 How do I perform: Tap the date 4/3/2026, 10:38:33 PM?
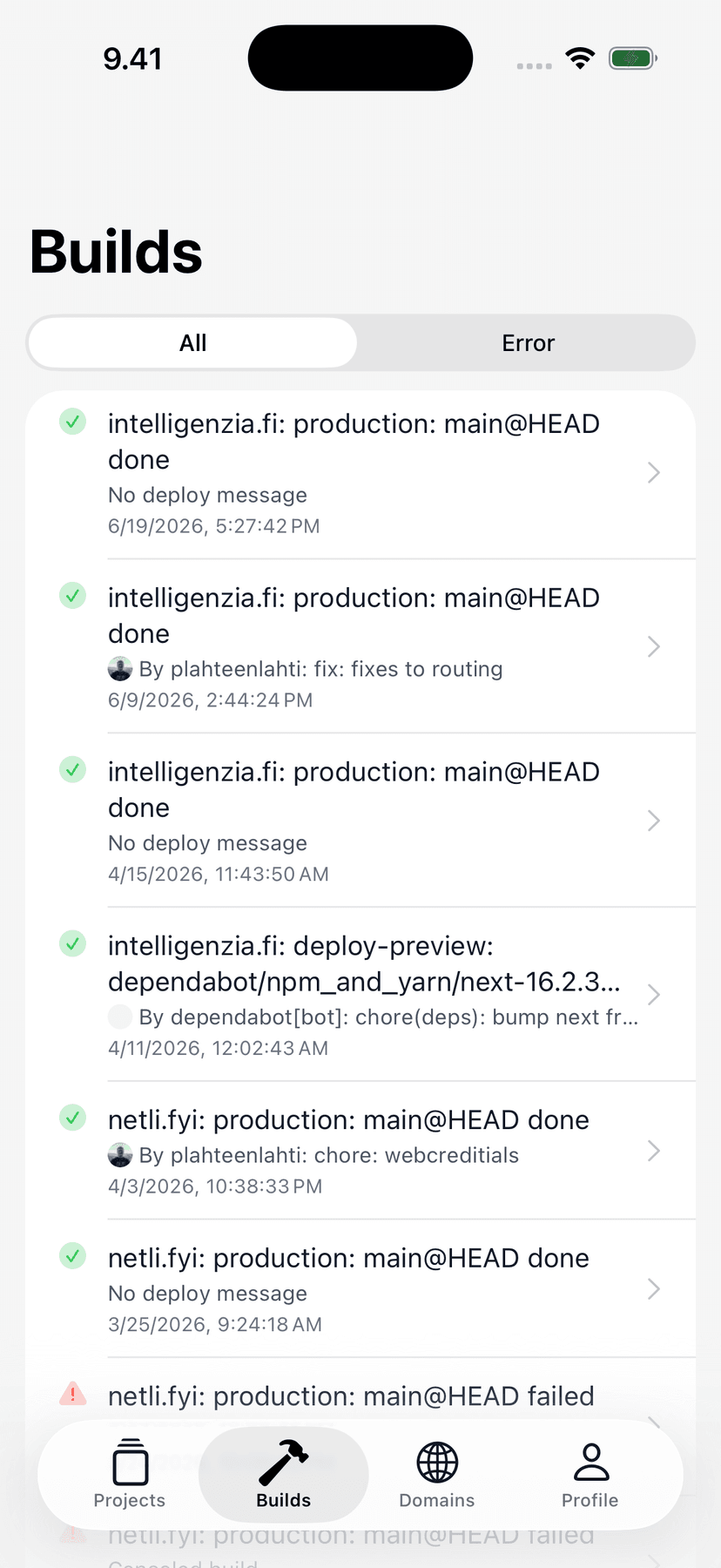click(x=215, y=1186)
